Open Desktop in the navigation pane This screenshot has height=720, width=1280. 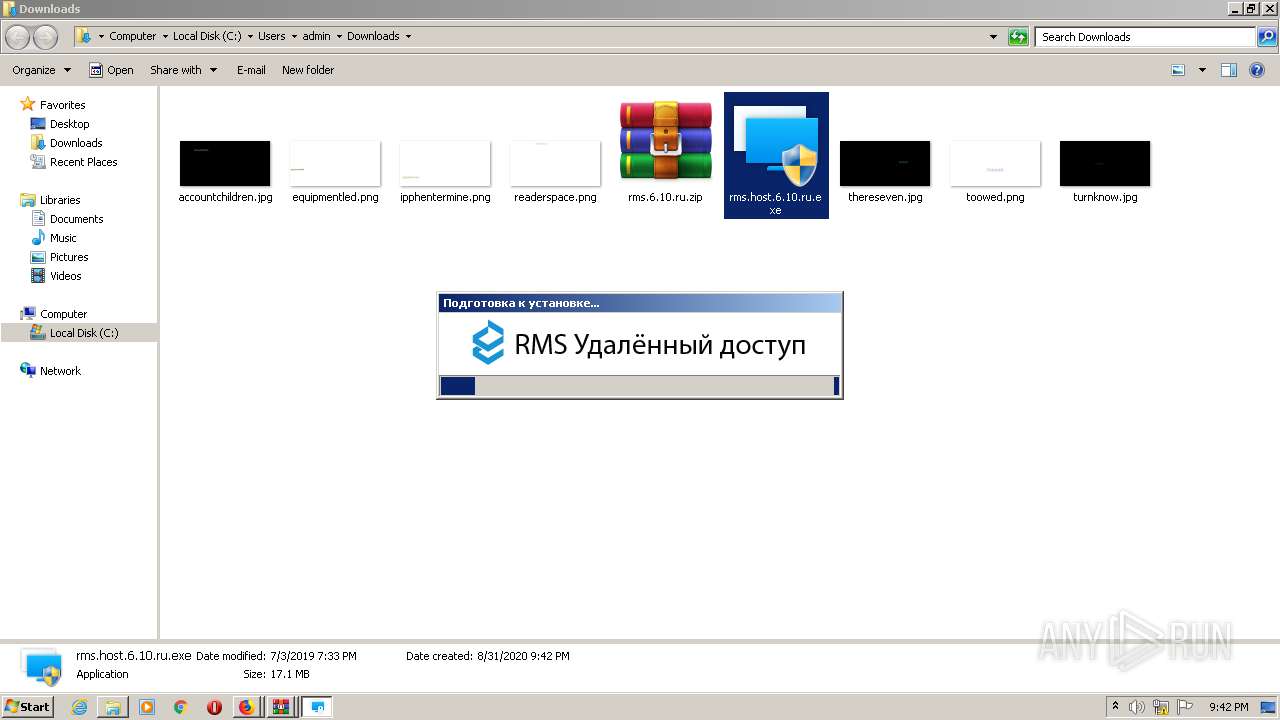tap(69, 124)
